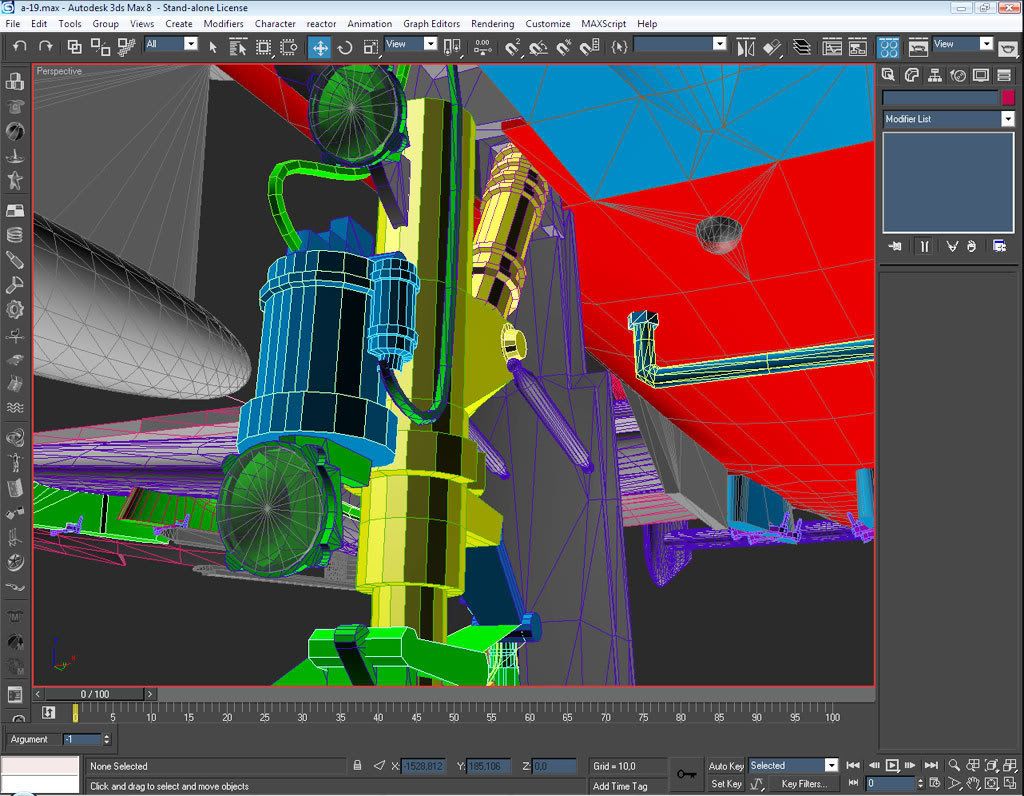The image size is (1024, 796).
Task: Open the Modifiers menu
Action: 223,23
